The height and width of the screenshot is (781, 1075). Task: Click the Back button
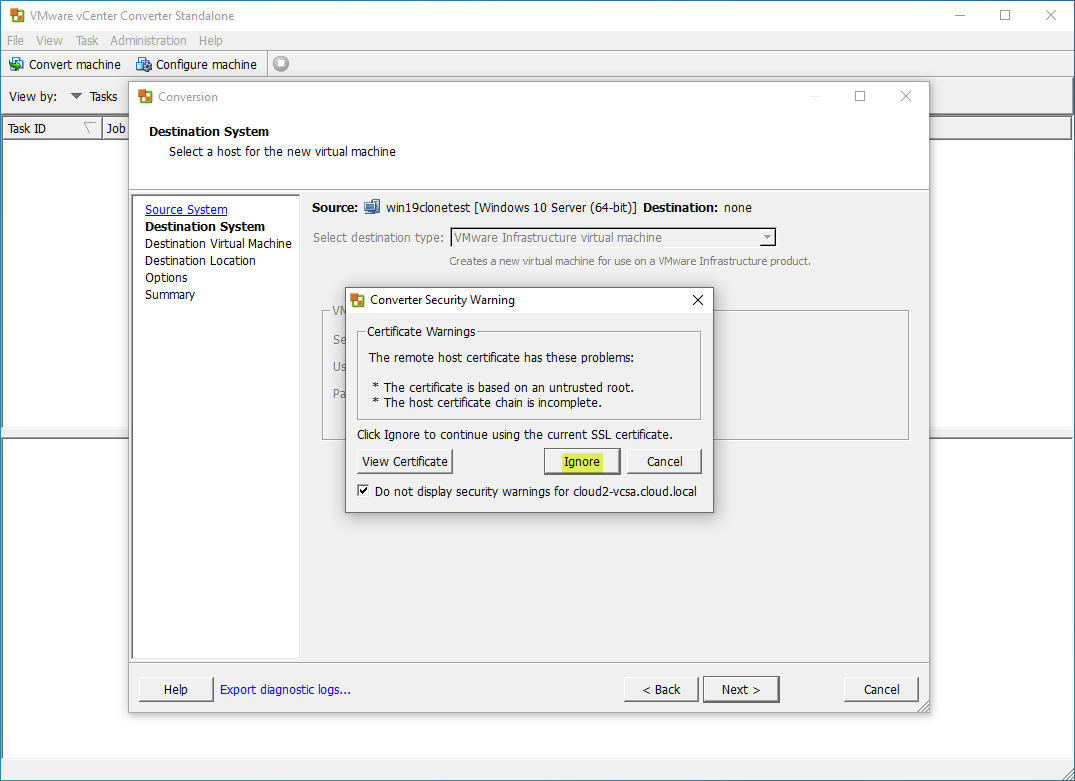tap(661, 690)
